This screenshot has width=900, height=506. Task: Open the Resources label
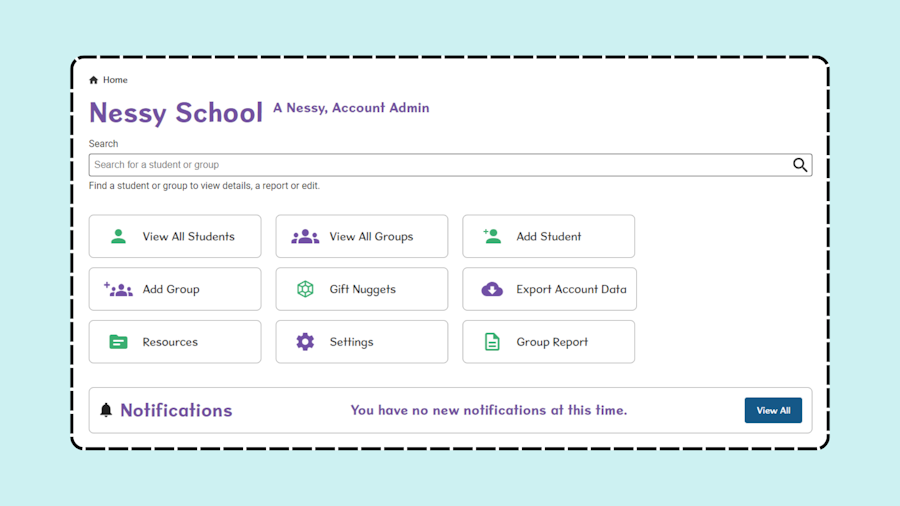coord(170,342)
